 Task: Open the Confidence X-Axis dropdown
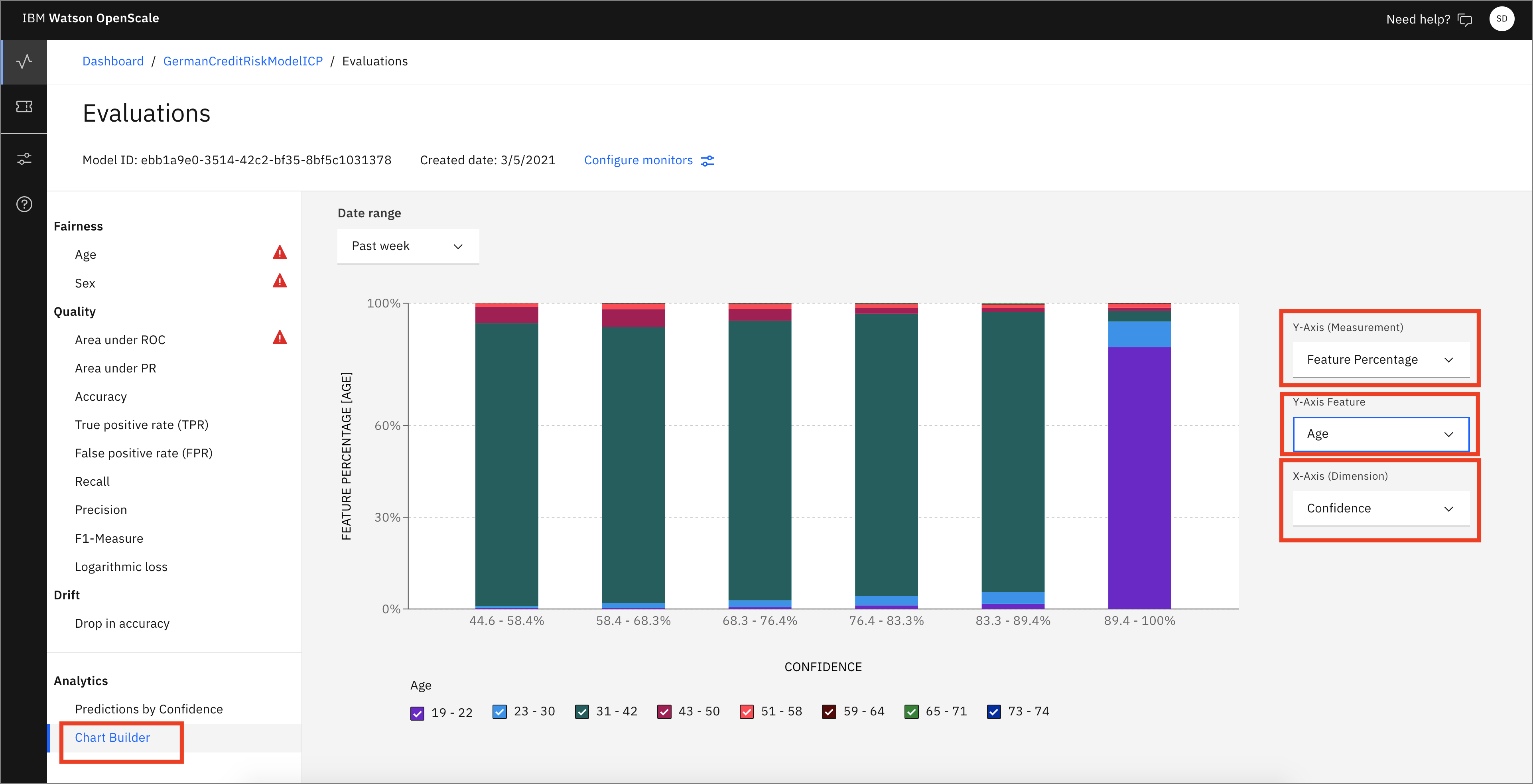(1381, 508)
